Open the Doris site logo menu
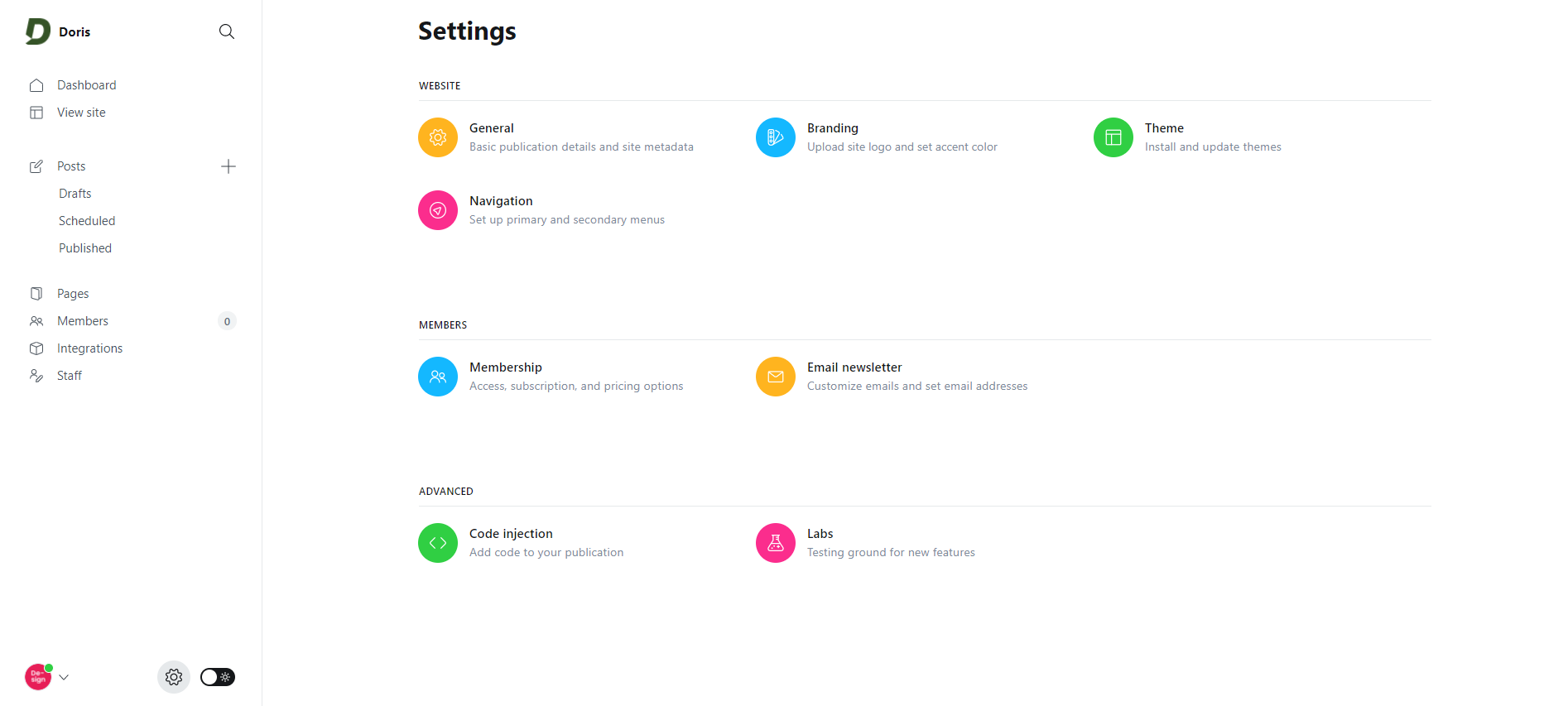Image resolution: width=1568 pixels, height=706 pixels. [38, 31]
